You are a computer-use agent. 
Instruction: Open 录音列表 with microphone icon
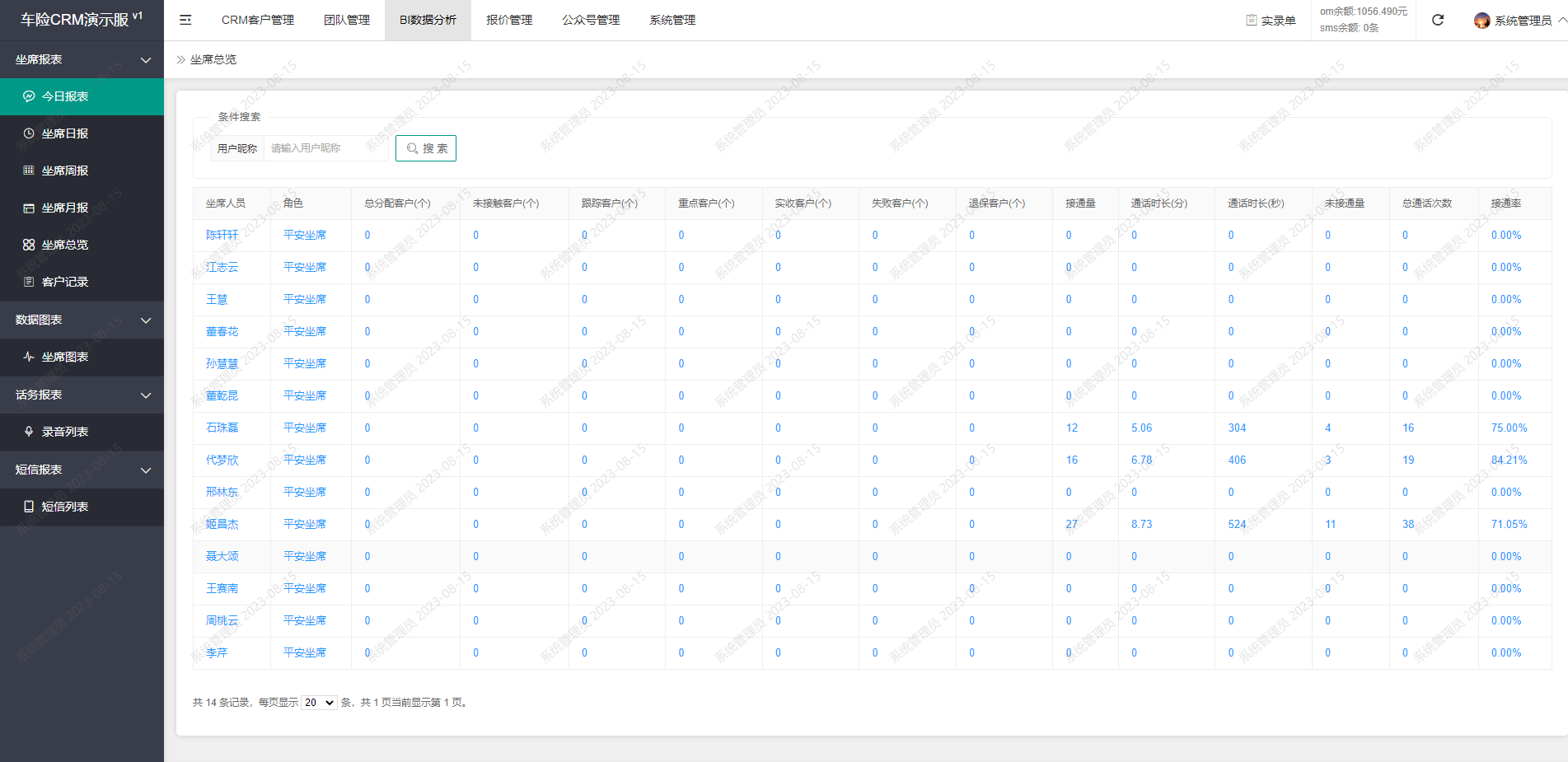(x=64, y=432)
